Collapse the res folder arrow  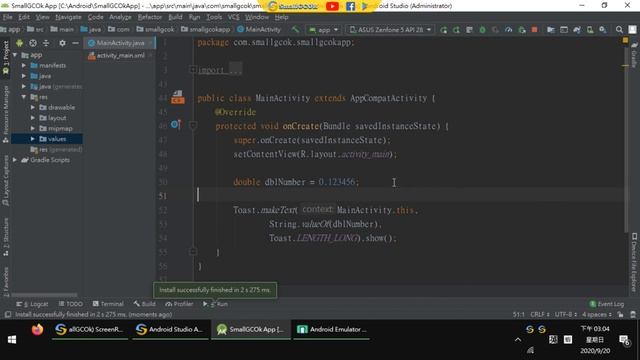click(x=24, y=97)
